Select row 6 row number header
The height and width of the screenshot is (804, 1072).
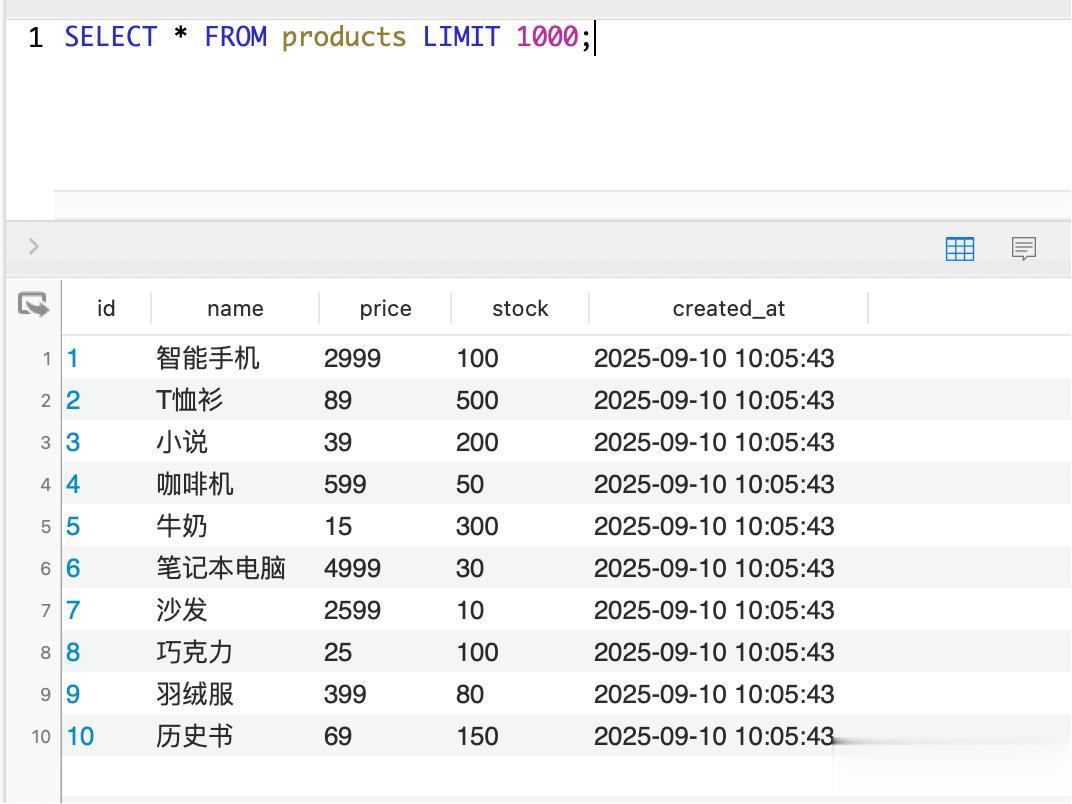click(46, 569)
